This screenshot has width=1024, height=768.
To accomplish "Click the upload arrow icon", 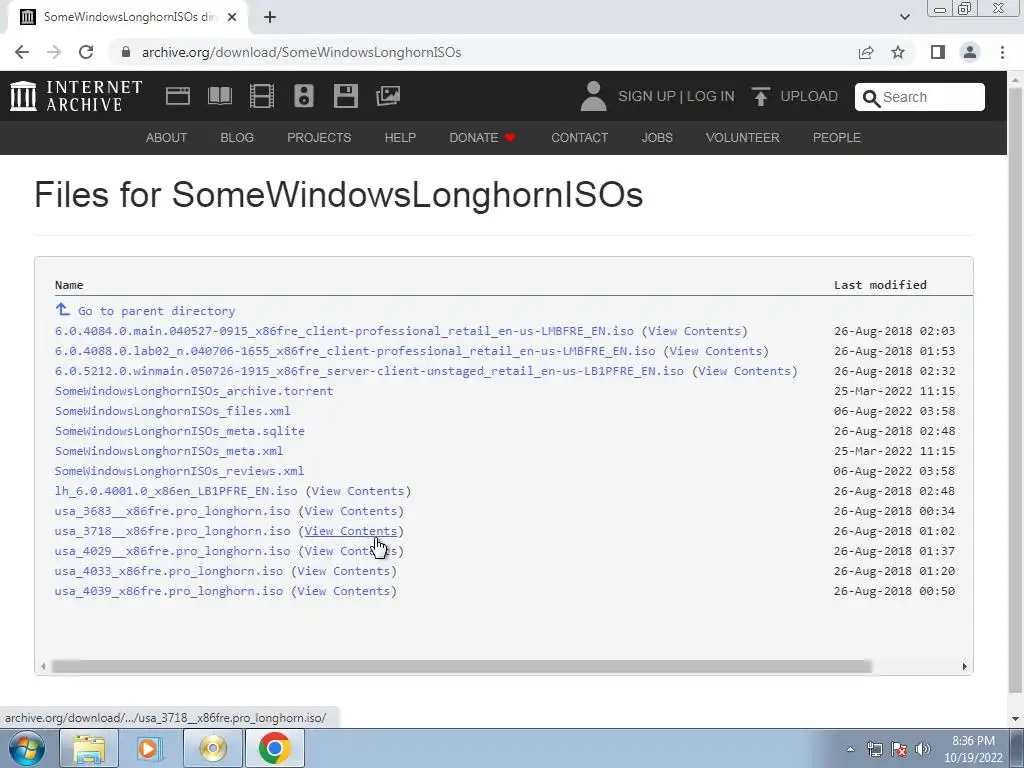I will (760, 96).
